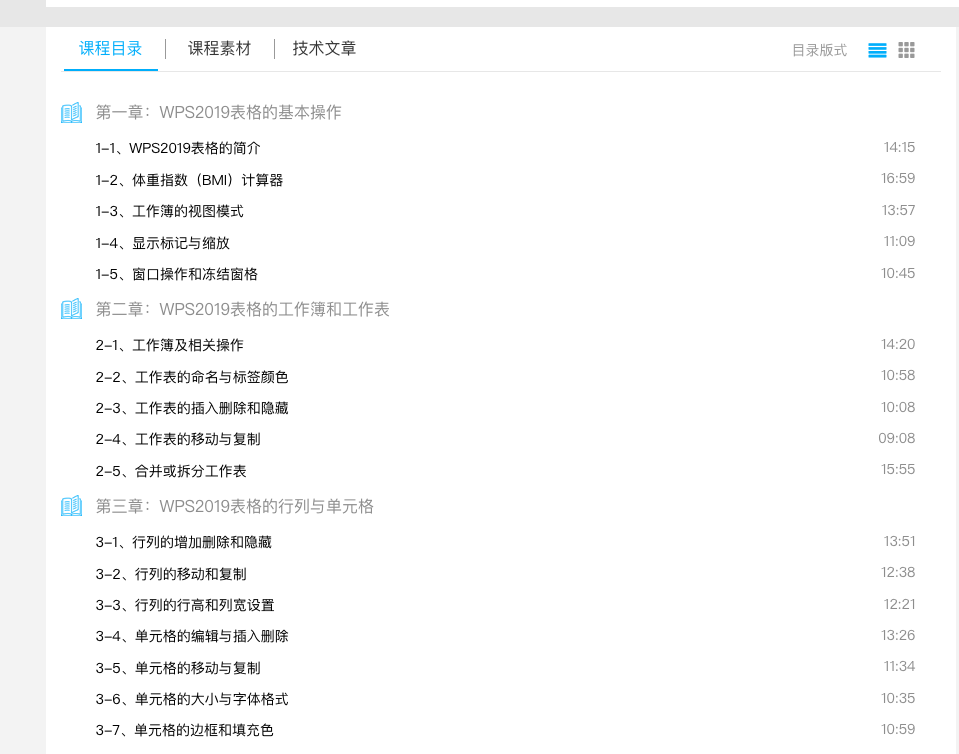Click duration 13:57 of lesson 1-3
This screenshot has width=959, height=754.
(x=898, y=210)
